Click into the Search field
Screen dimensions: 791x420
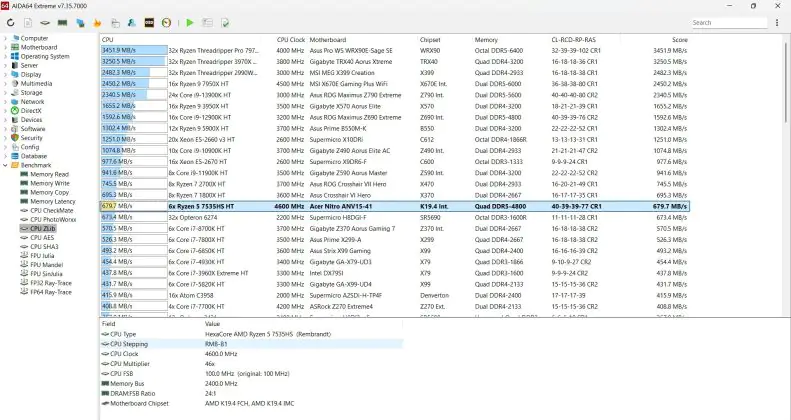[729, 23]
